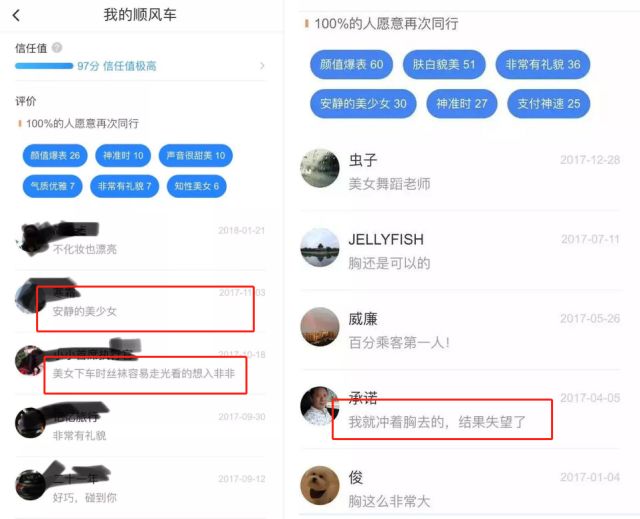Tap the 声音很甜美 10 tag
Image resolution: width=640 pixels, height=519 pixels.
coord(196,155)
